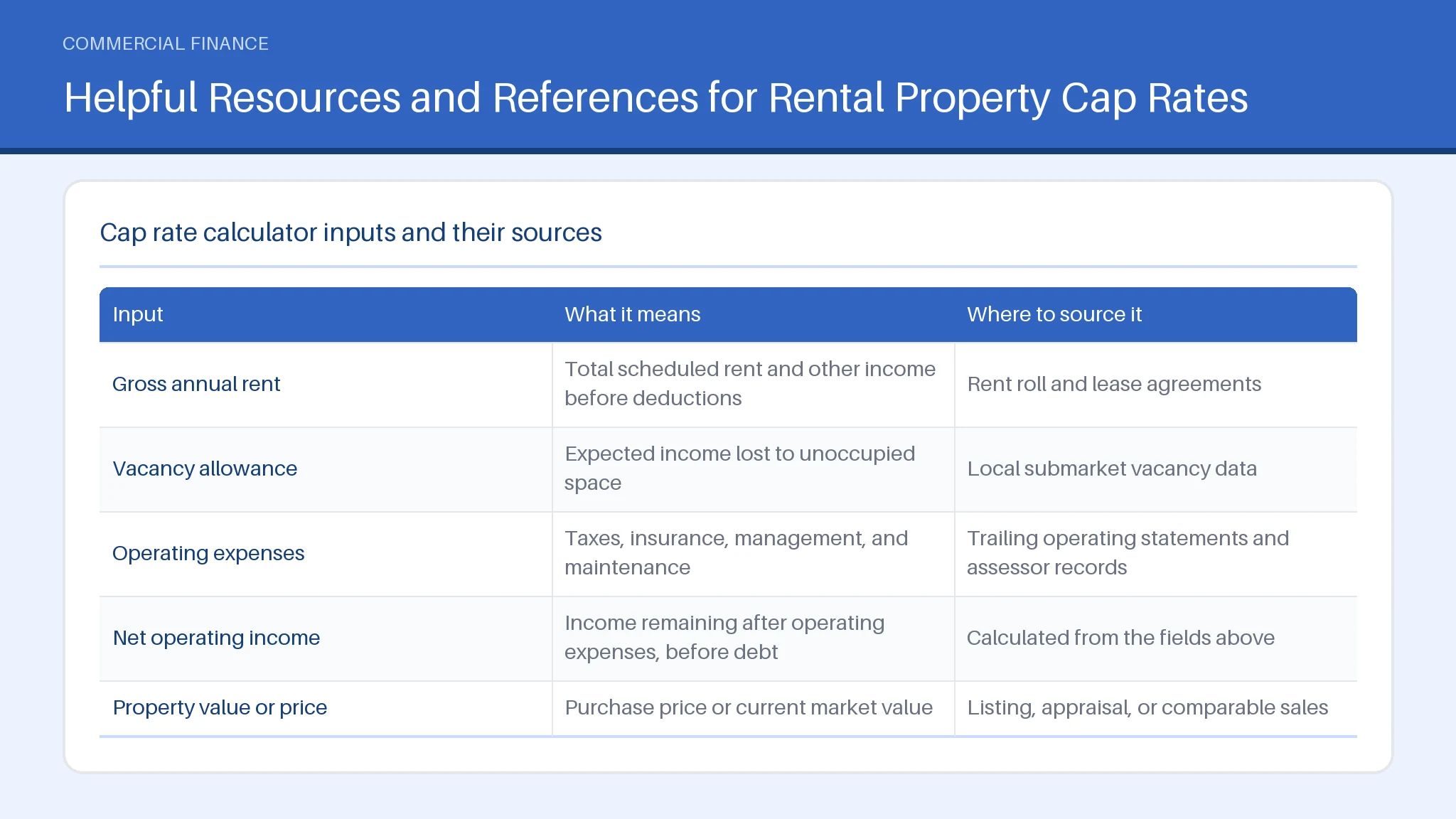Click the 'Where to source it' column header

(x=1054, y=314)
